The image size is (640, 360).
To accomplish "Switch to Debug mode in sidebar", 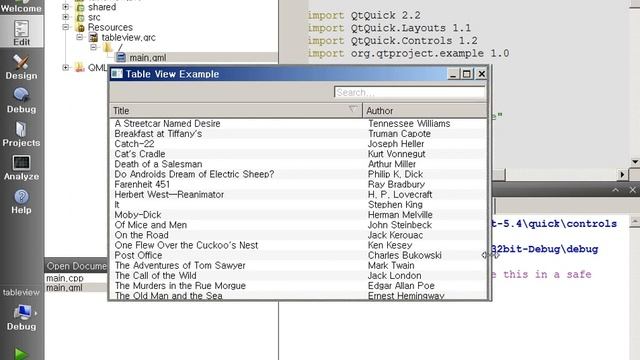I will (x=21, y=100).
